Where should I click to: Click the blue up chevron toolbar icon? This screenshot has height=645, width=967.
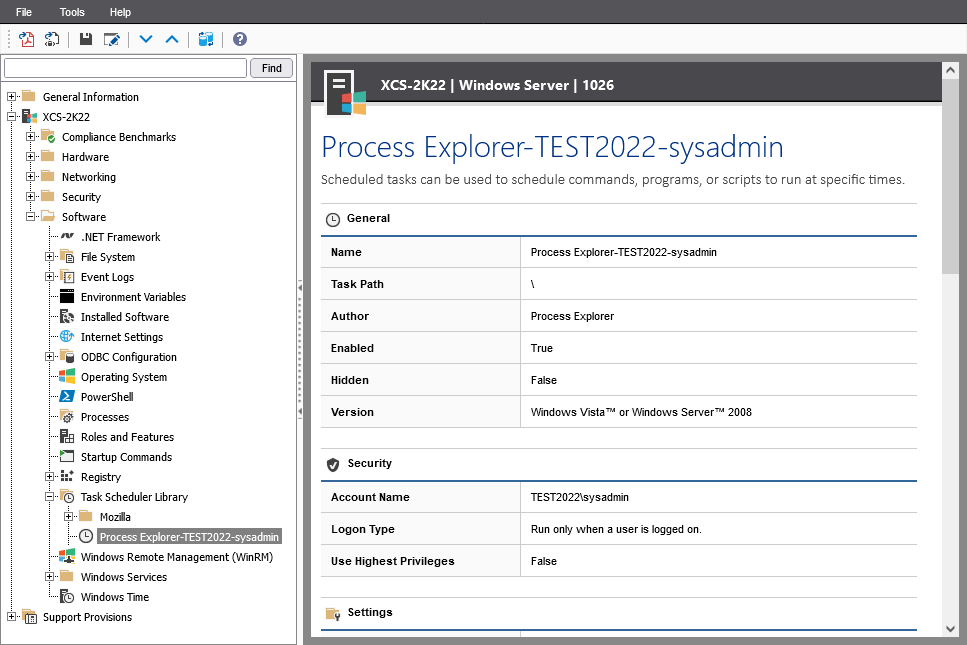[172, 39]
